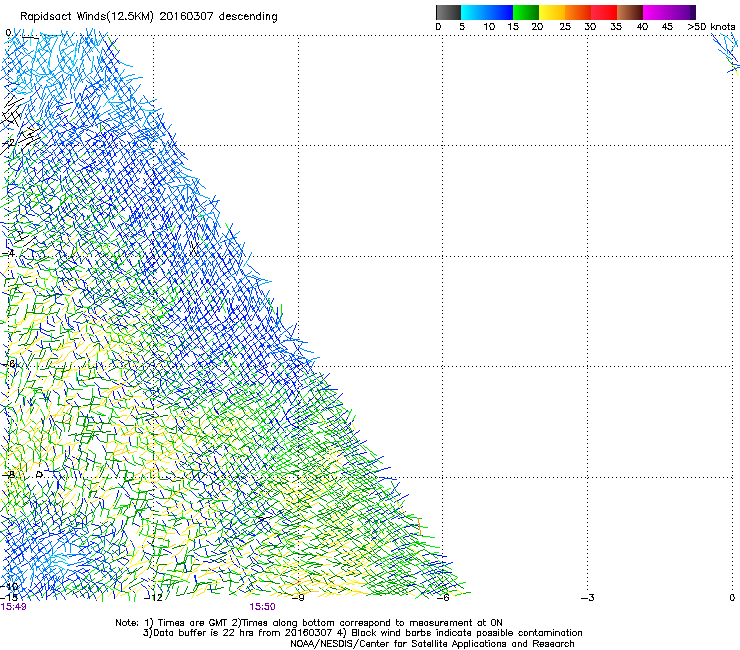Click the purple '15:49' swath time label
The height and width of the screenshot is (650, 740).
pos(14,607)
